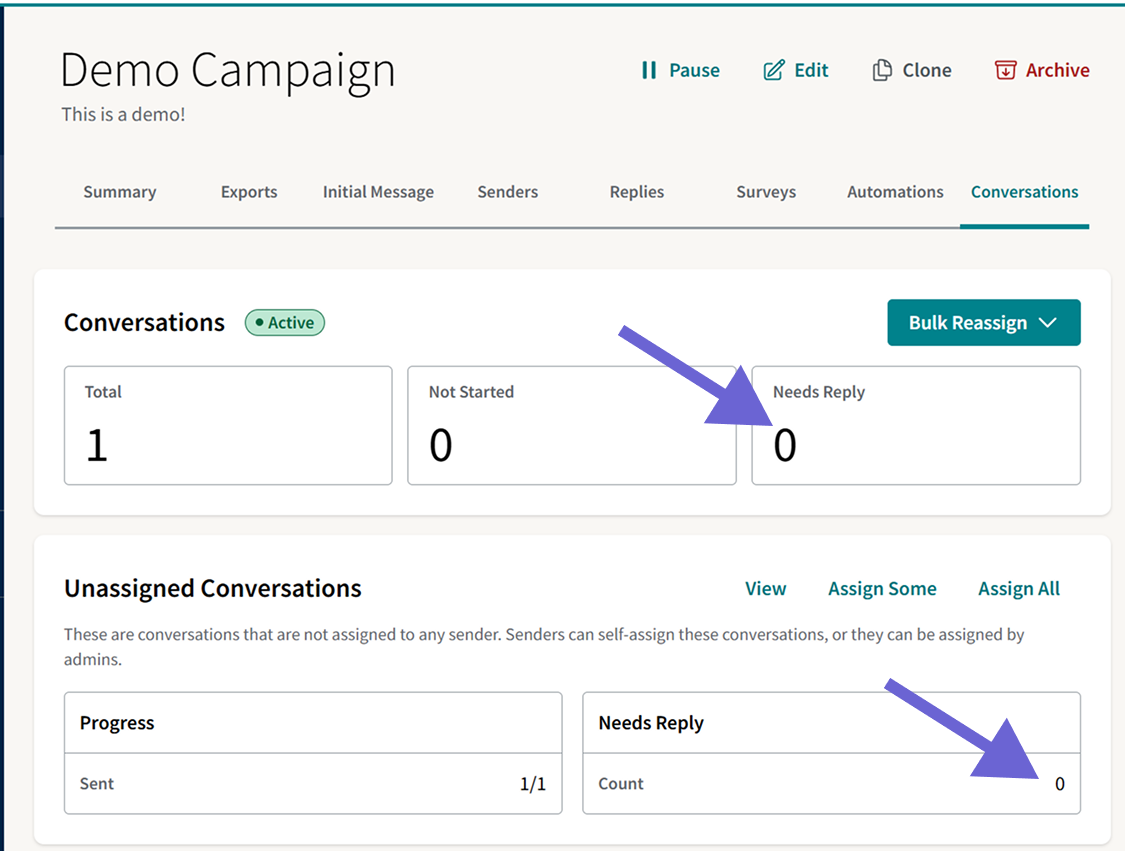The image size is (1125, 851).
Task: Select the Conversations tab
Action: [1025, 192]
